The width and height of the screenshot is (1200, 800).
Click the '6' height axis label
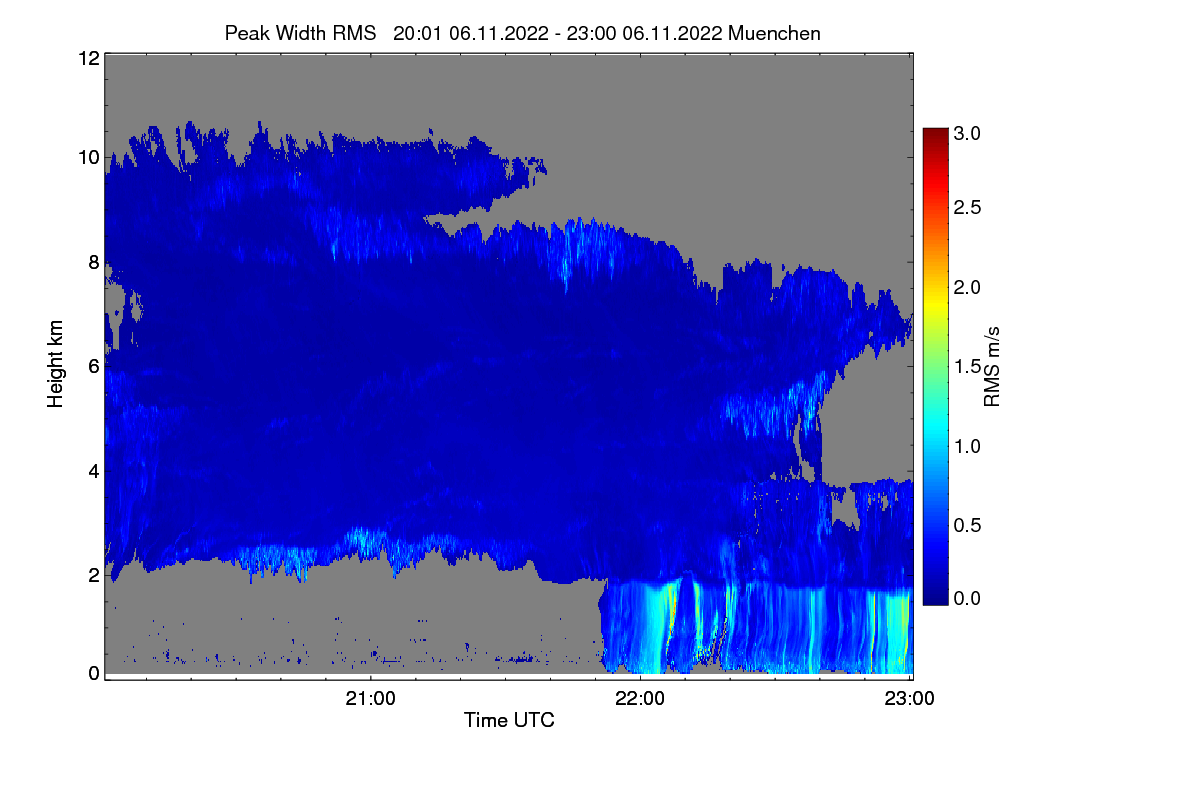coord(93,366)
